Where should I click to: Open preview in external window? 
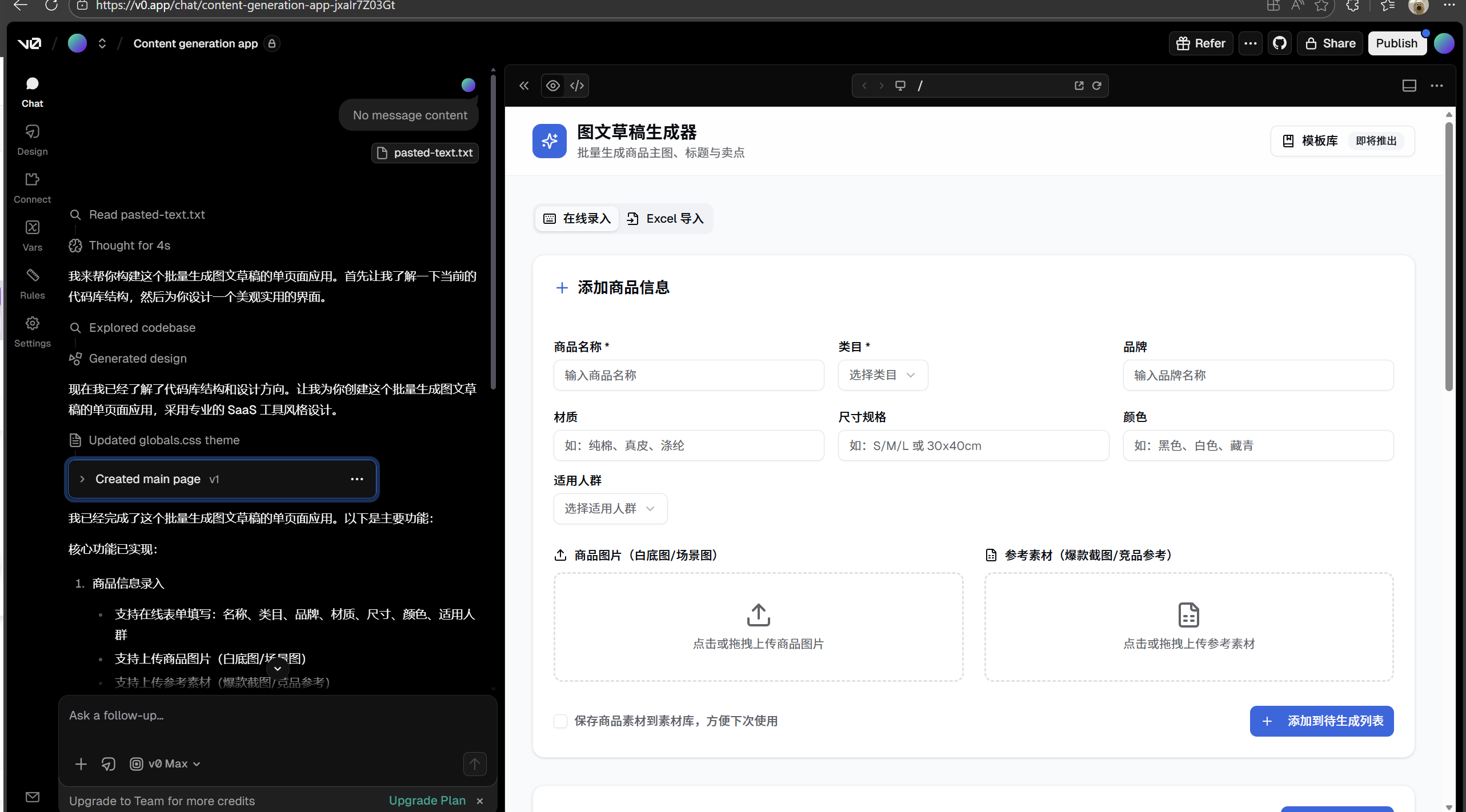(1078, 85)
